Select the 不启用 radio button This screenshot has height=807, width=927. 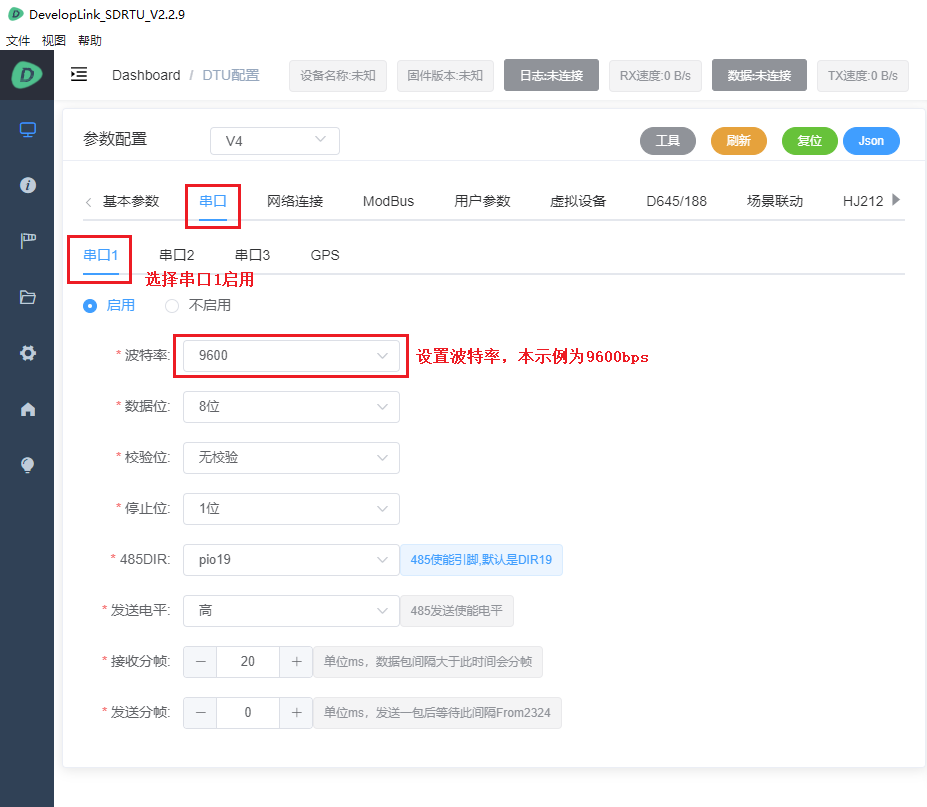coord(171,306)
